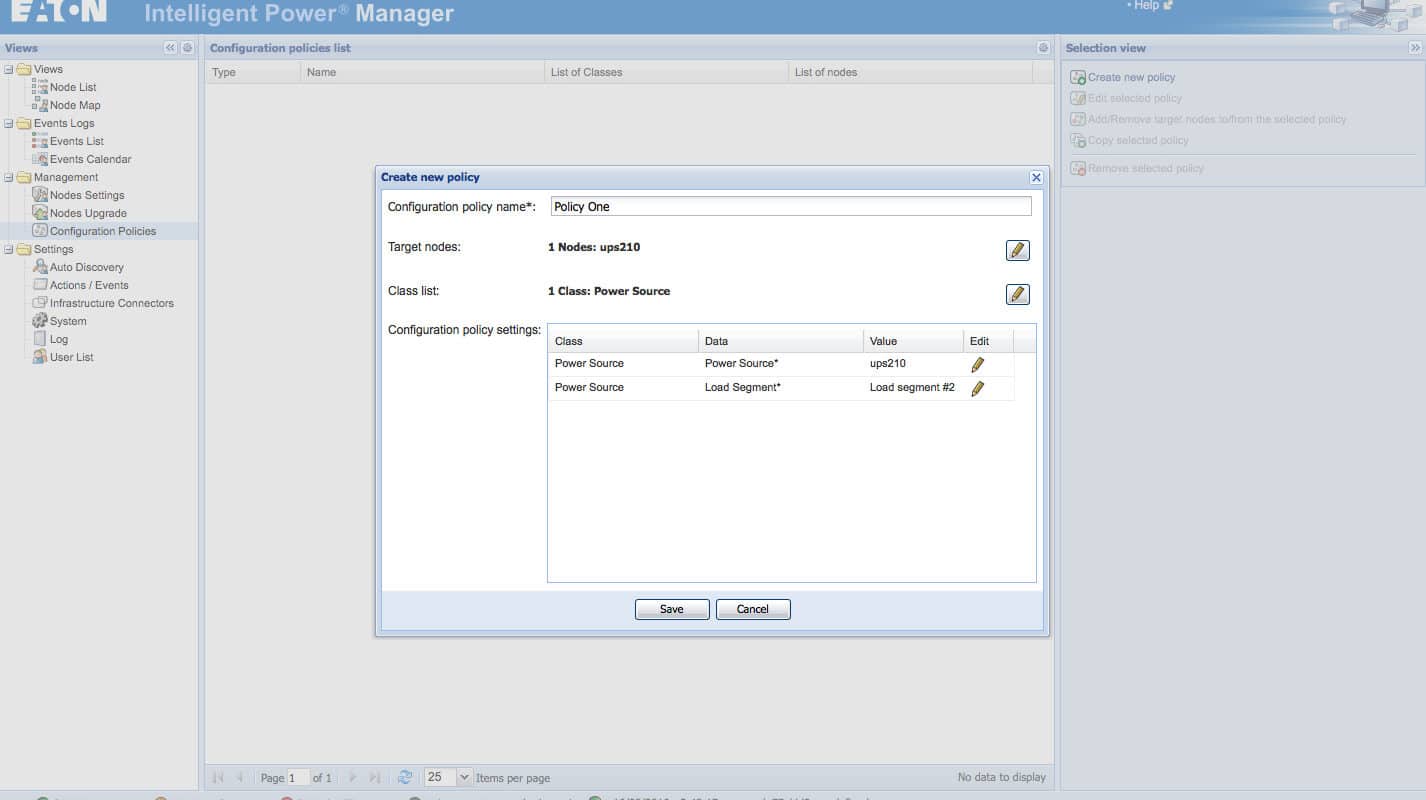Click the Save button
The width and height of the screenshot is (1426, 800).
tap(672, 609)
